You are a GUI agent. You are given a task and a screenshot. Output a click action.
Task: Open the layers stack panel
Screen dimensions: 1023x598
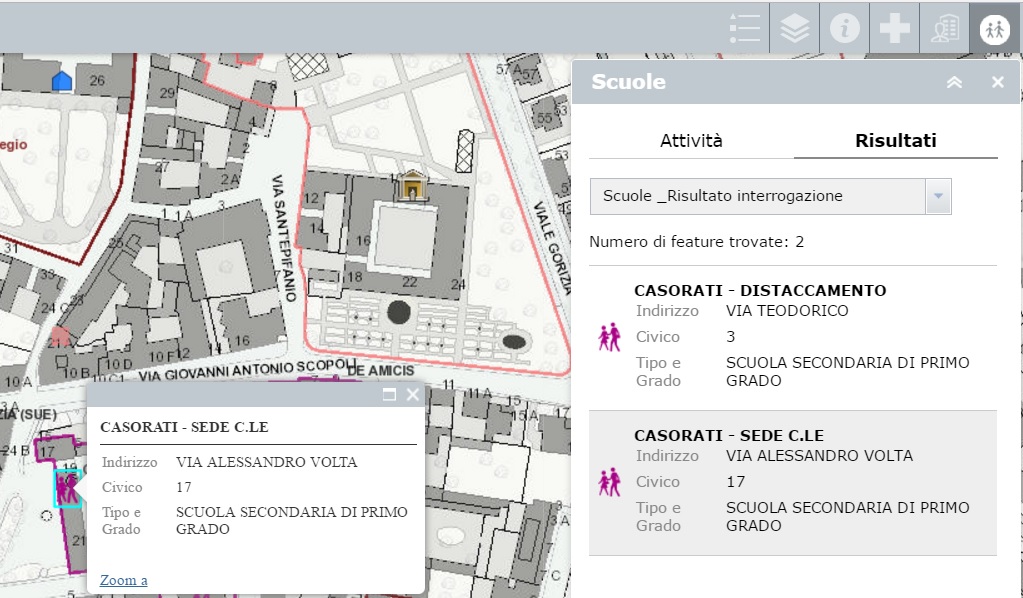795,29
